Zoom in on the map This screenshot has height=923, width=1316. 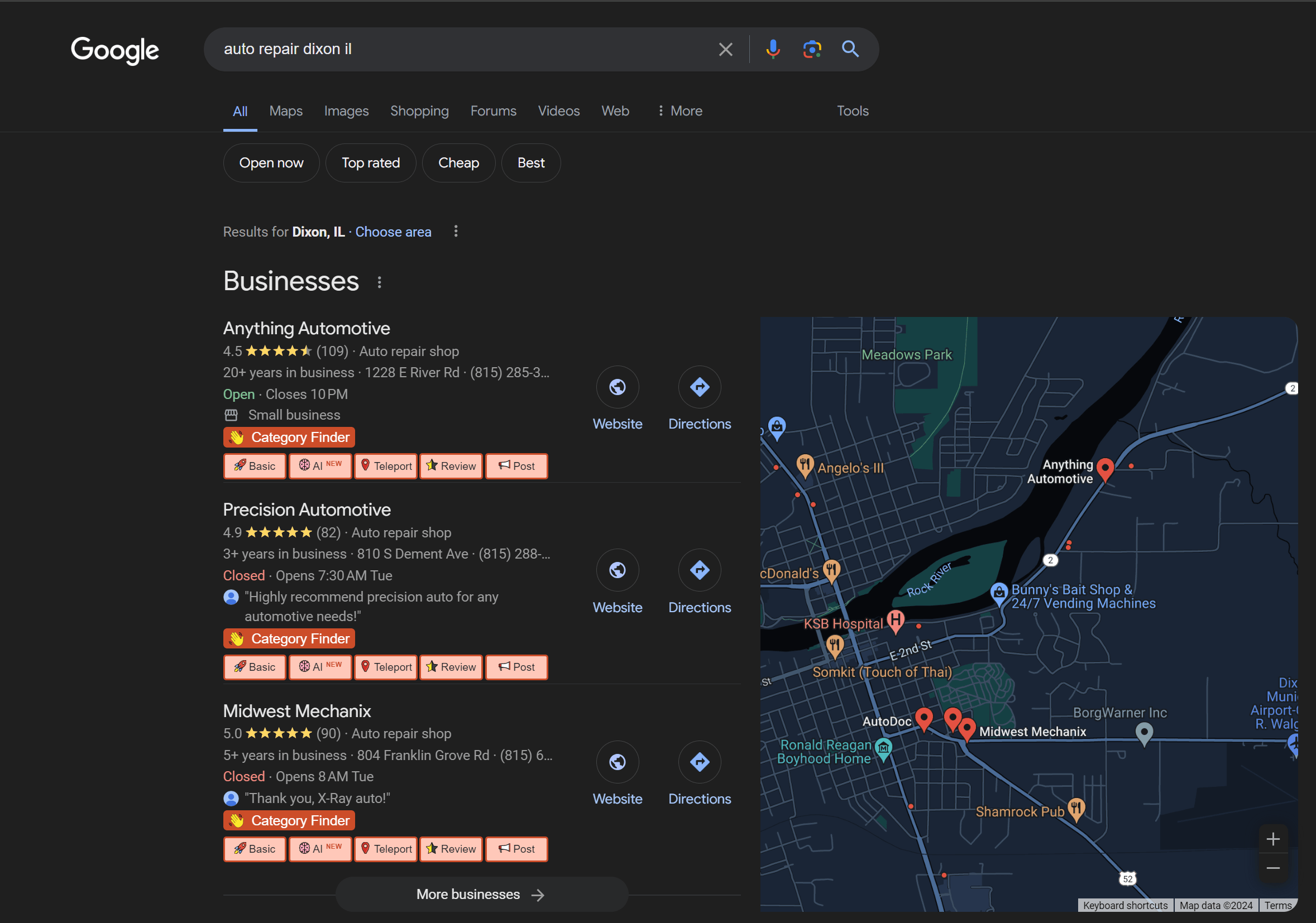point(1273,839)
